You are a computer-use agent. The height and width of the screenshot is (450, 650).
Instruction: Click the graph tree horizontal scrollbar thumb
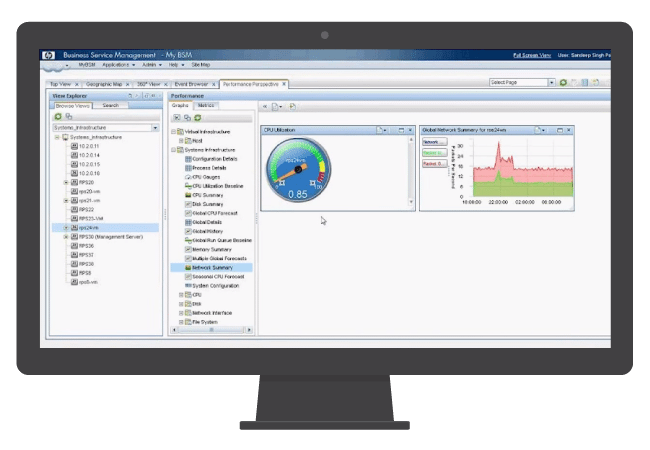tap(211, 330)
